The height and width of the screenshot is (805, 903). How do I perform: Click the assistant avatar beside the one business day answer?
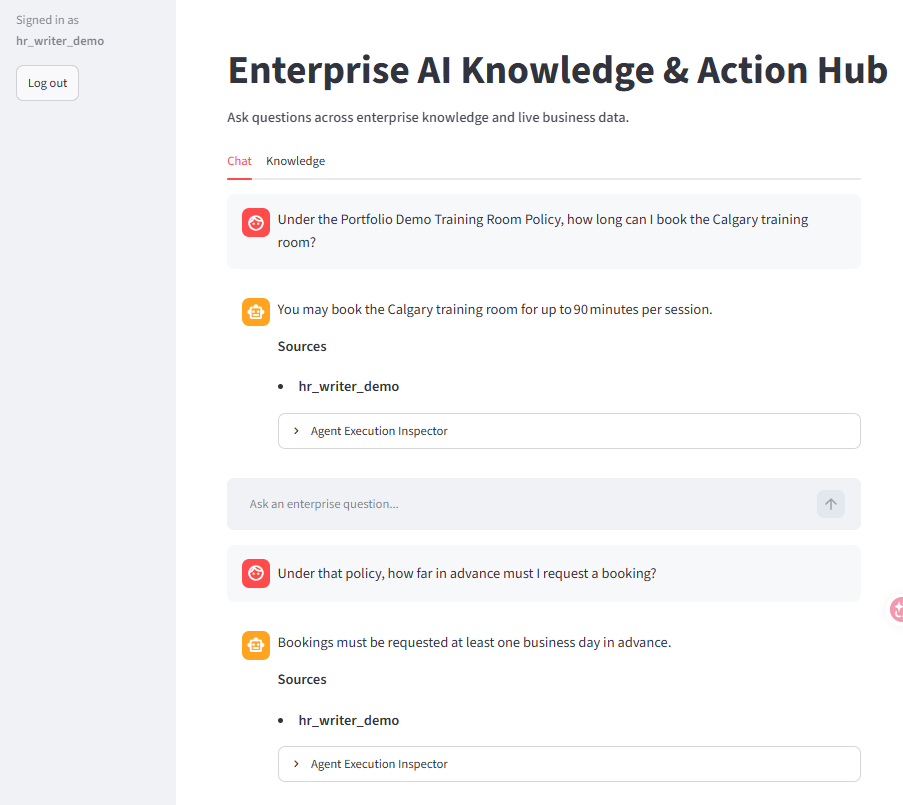pyautogui.click(x=256, y=645)
